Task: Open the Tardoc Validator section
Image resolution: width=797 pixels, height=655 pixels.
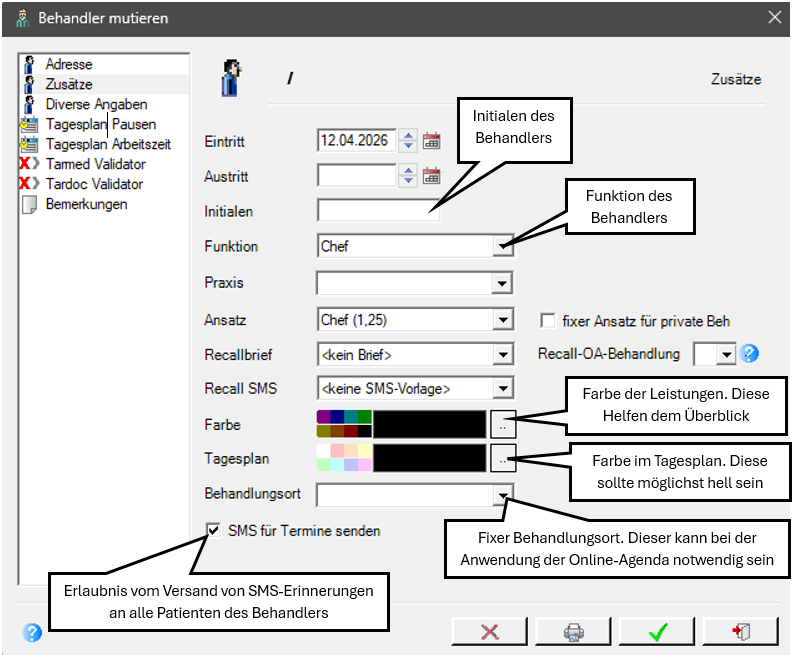Action: point(95,184)
